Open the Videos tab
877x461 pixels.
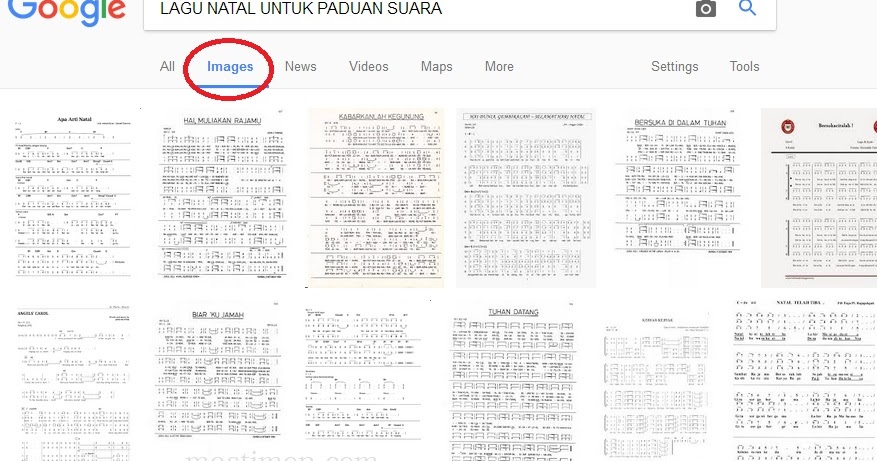(369, 67)
